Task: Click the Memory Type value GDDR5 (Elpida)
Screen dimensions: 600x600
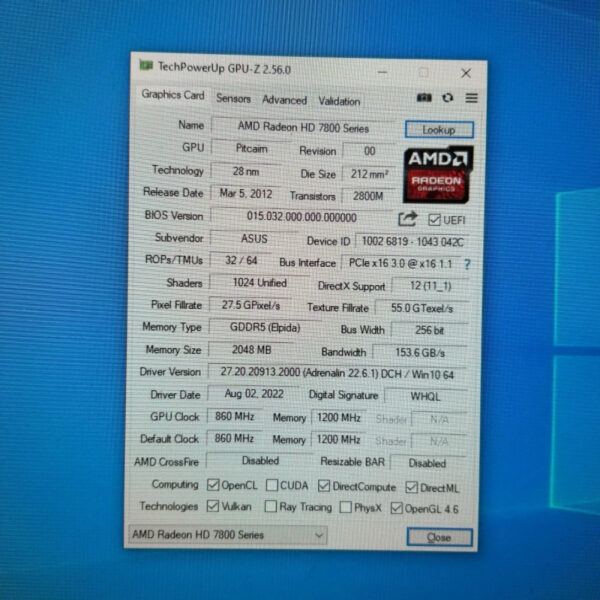Action: [265, 327]
